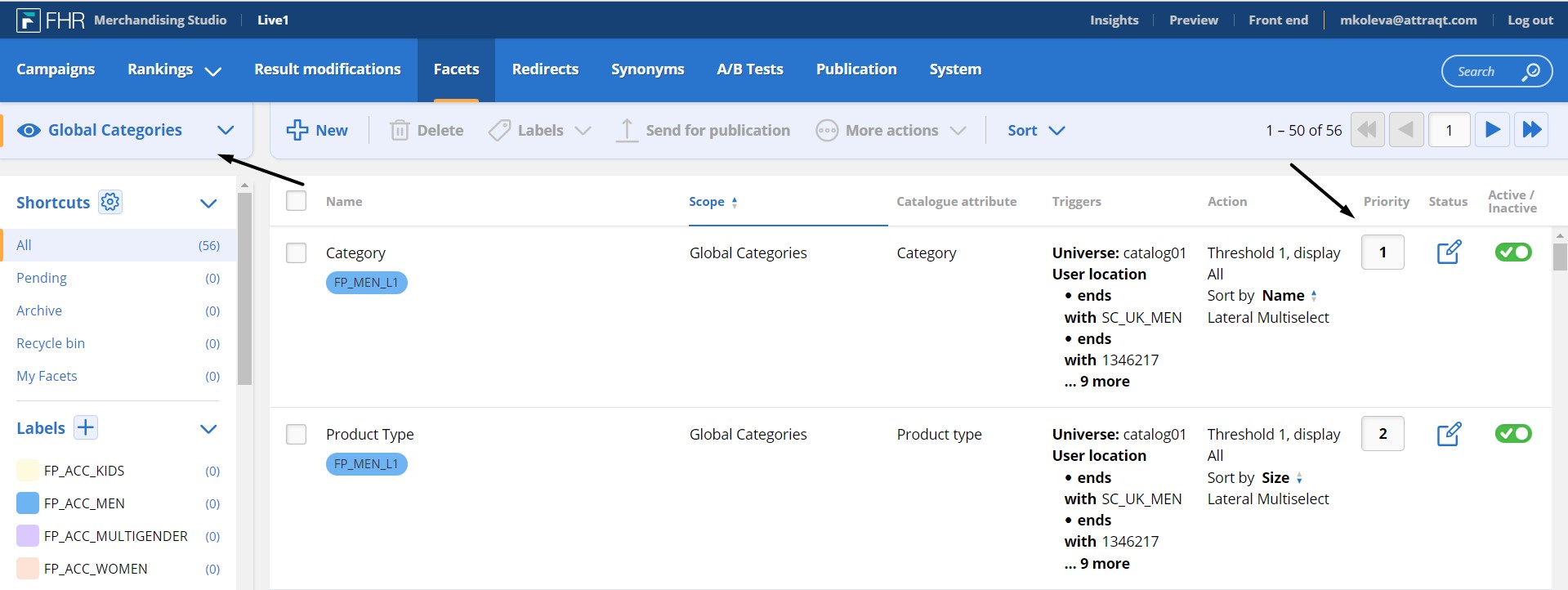This screenshot has width=1568, height=590.
Task: Select the Archive shortcut filter
Action: point(118,311)
